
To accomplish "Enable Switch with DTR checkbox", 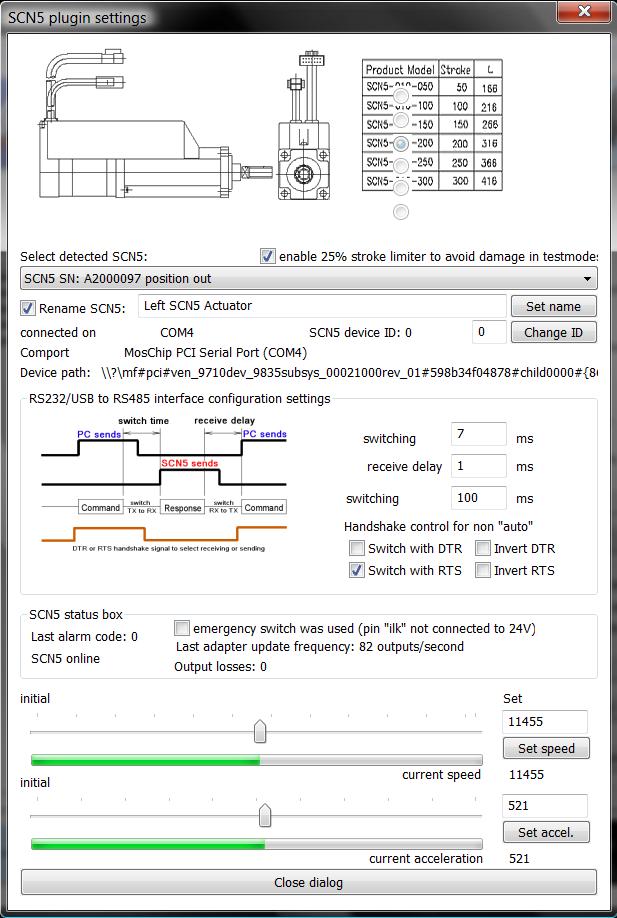I will coord(357,548).
